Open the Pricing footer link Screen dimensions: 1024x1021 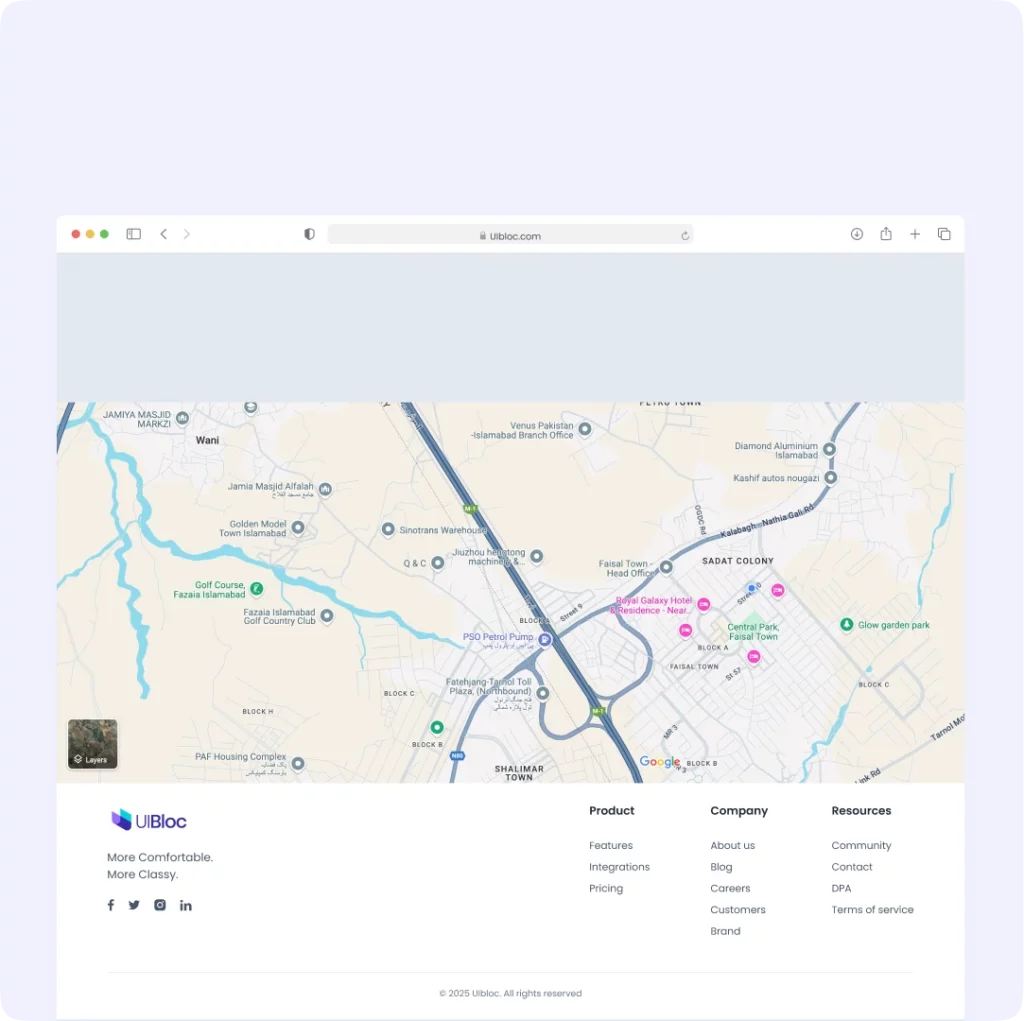606,889
